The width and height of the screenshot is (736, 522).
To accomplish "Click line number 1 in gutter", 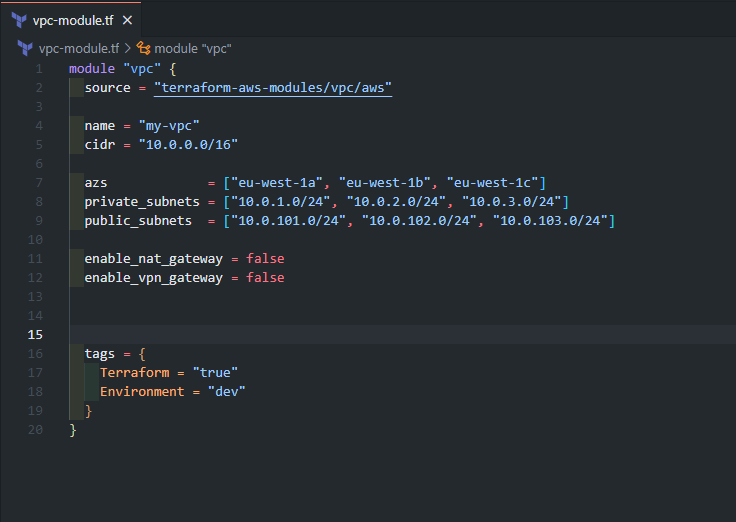I will 39,69.
